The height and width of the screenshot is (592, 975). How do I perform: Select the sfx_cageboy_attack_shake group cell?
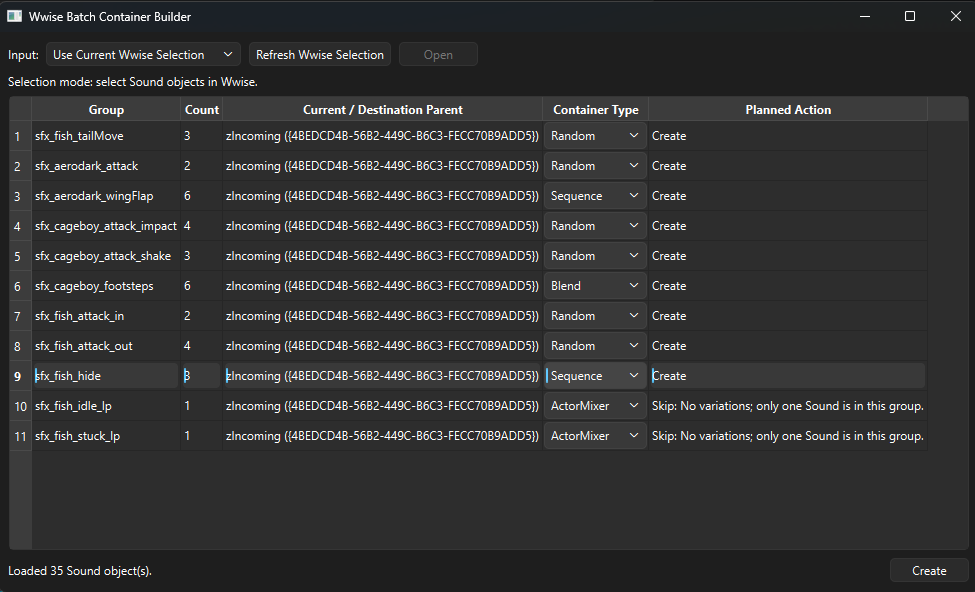tap(106, 256)
